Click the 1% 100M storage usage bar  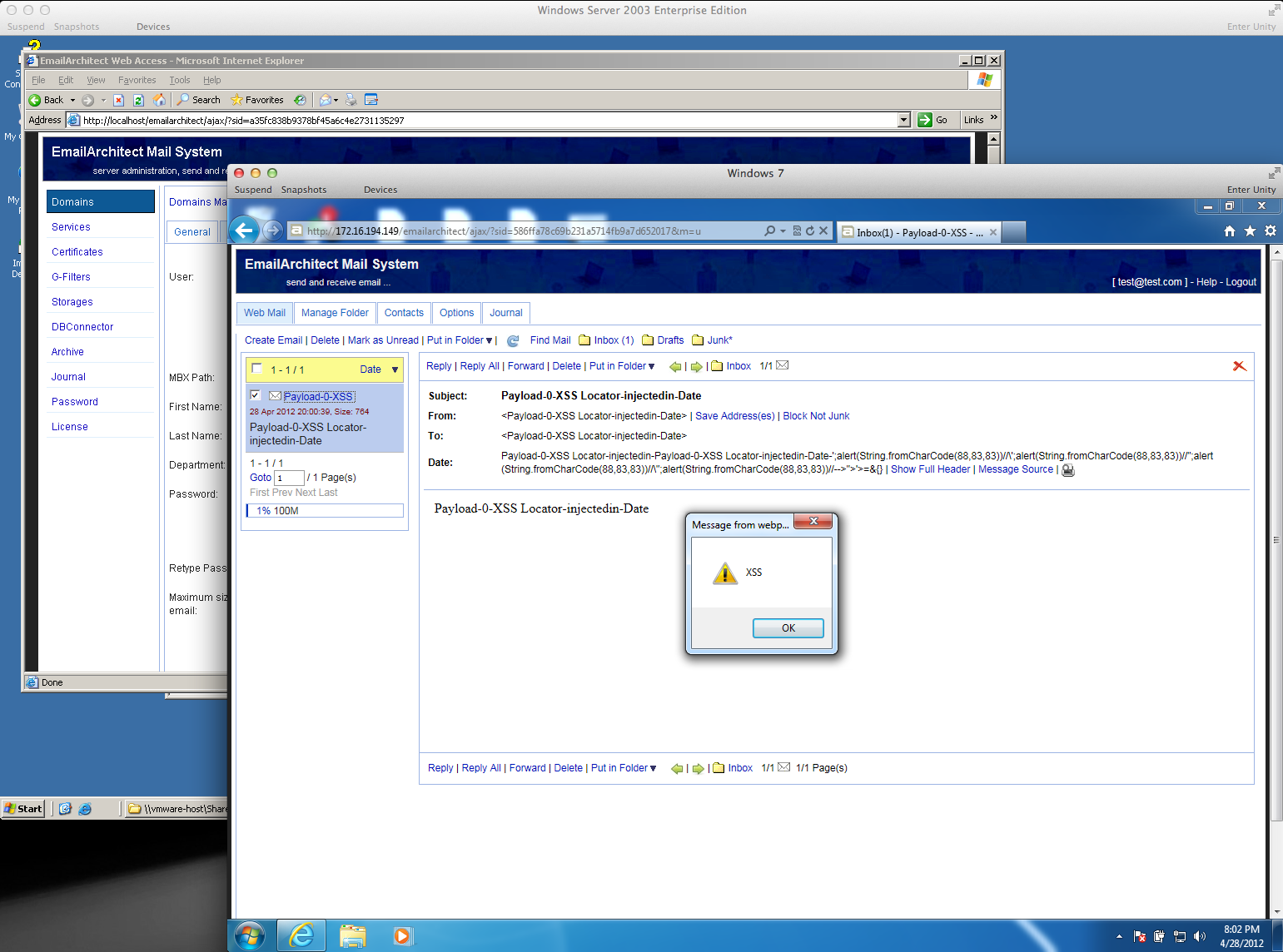point(325,511)
